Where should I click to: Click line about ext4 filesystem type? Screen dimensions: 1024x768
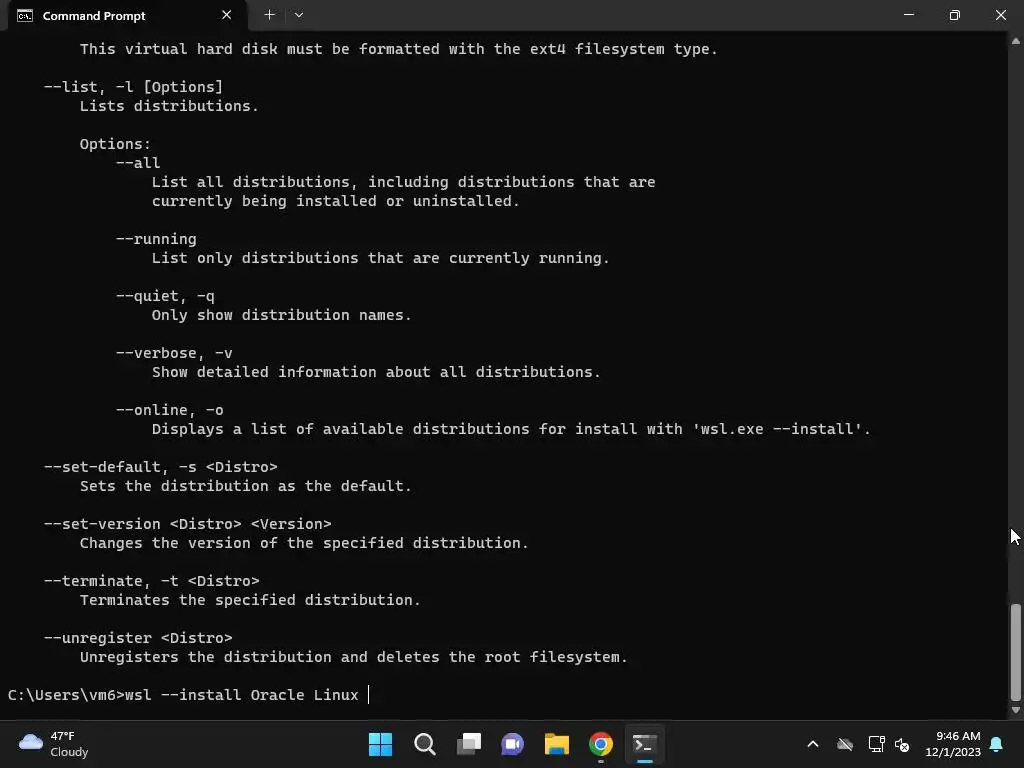click(398, 49)
